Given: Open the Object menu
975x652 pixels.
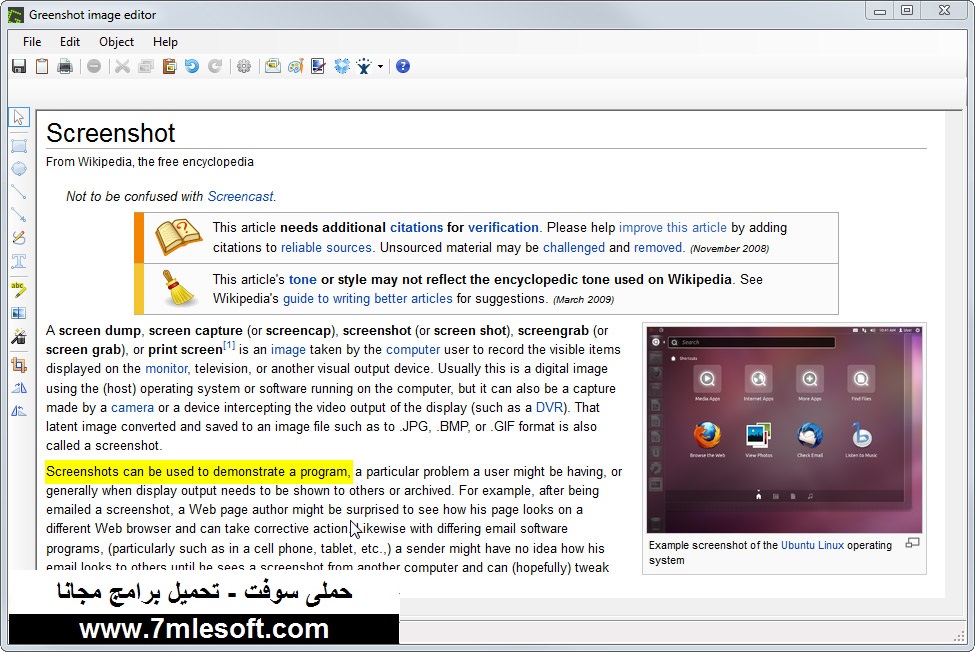Looking at the screenshot, I should [x=116, y=42].
